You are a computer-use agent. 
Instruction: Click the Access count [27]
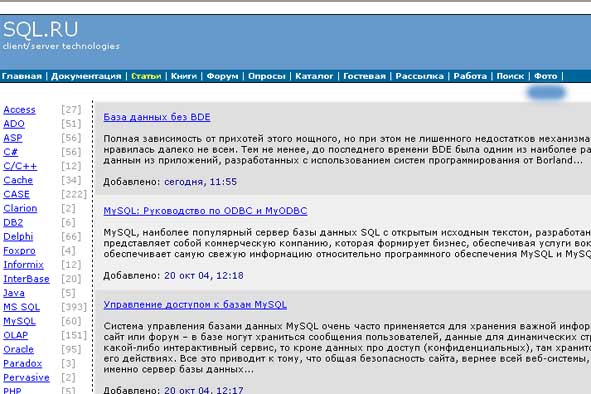point(71,110)
